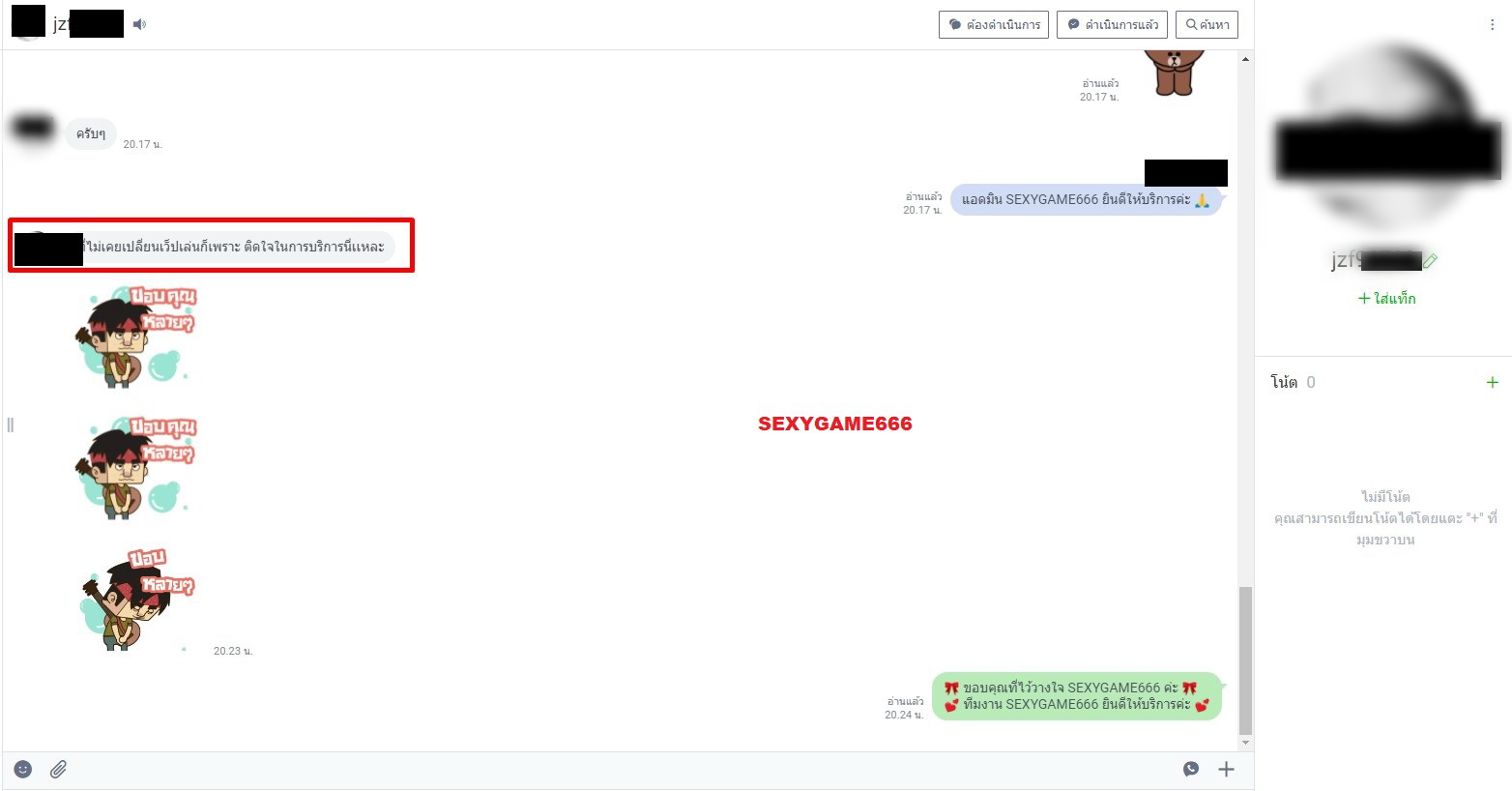Image resolution: width=1512 pixels, height=791 pixels.
Task: Click the scrollbar up arrow in chat
Action: [x=1245, y=59]
